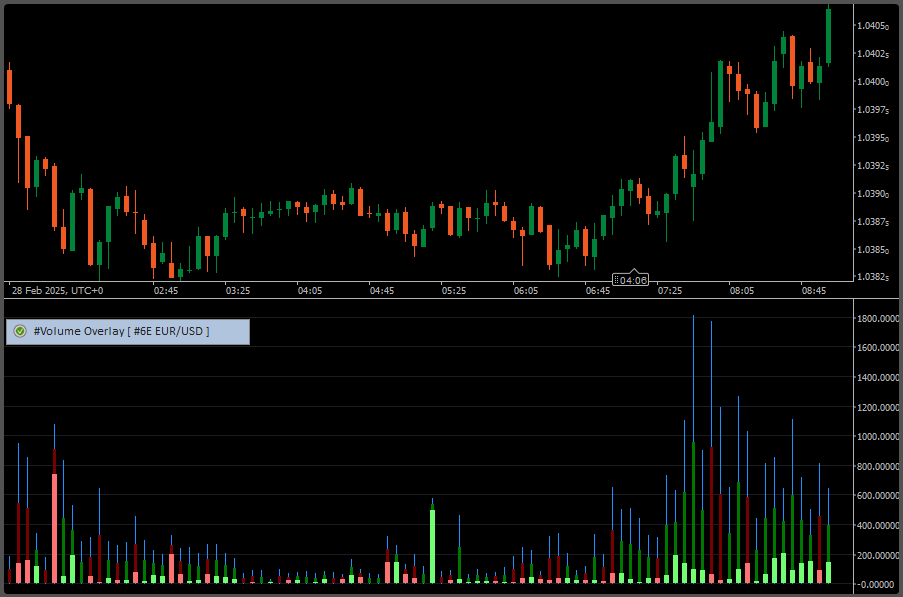Click the 1800.00000 volume scale label
The width and height of the screenshot is (903, 597).
(878, 319)
